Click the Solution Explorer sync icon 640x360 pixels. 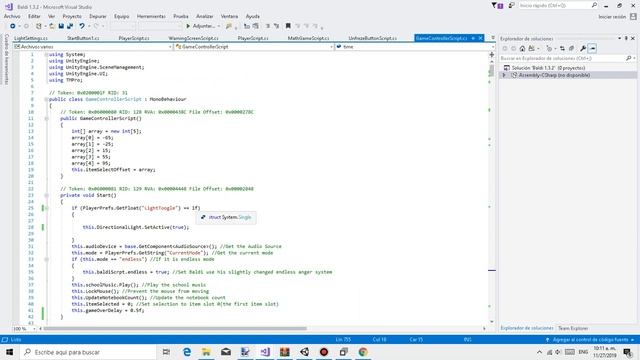coord(562,49)
